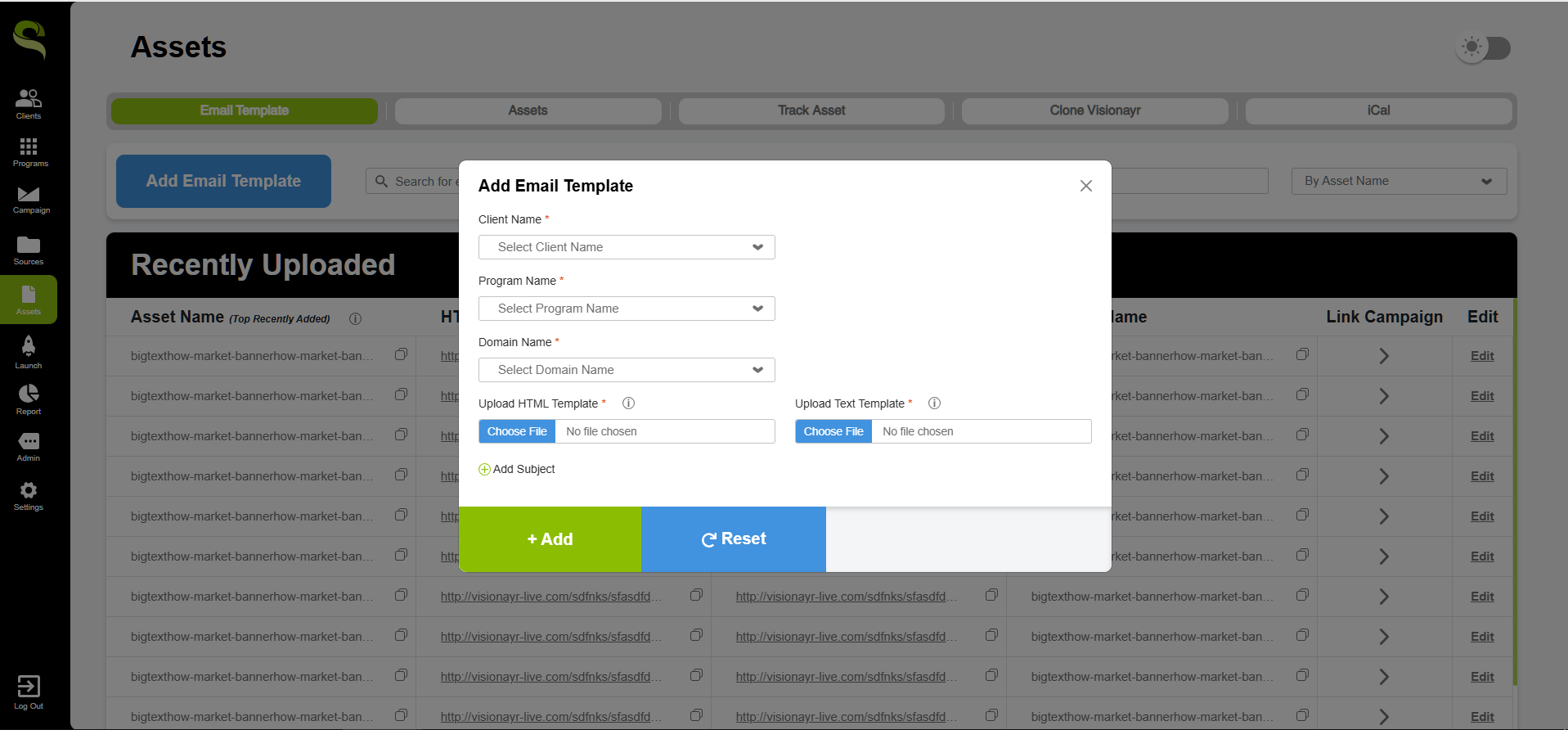This screenshot has height=730, width=1568.
Task: Close the Add Email Template dialog
Action: pos(1085,186)
